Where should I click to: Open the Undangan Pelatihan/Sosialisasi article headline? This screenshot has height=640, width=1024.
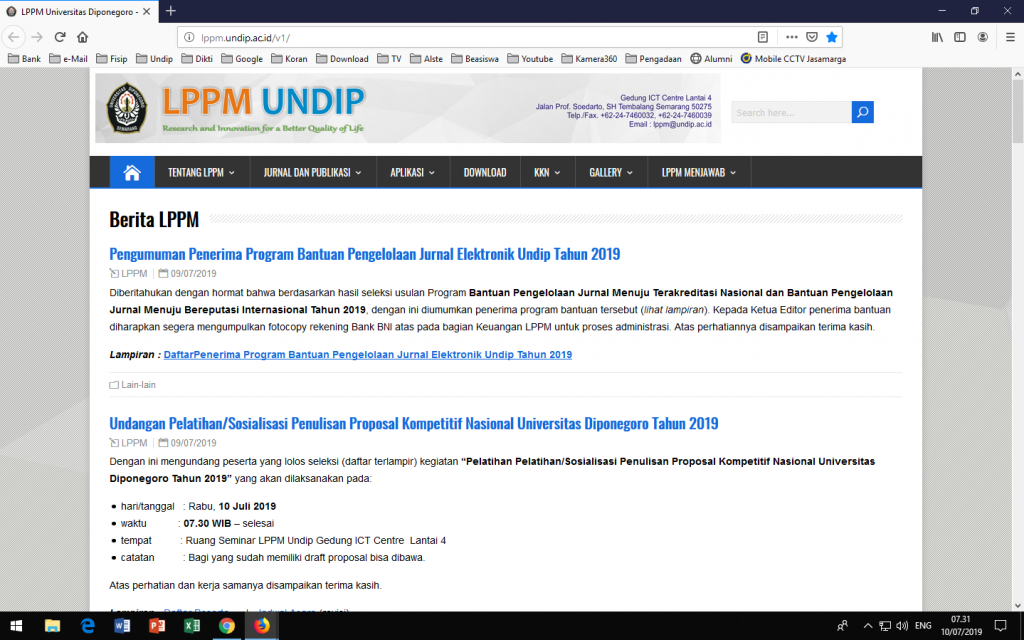(x=413, y=423)
